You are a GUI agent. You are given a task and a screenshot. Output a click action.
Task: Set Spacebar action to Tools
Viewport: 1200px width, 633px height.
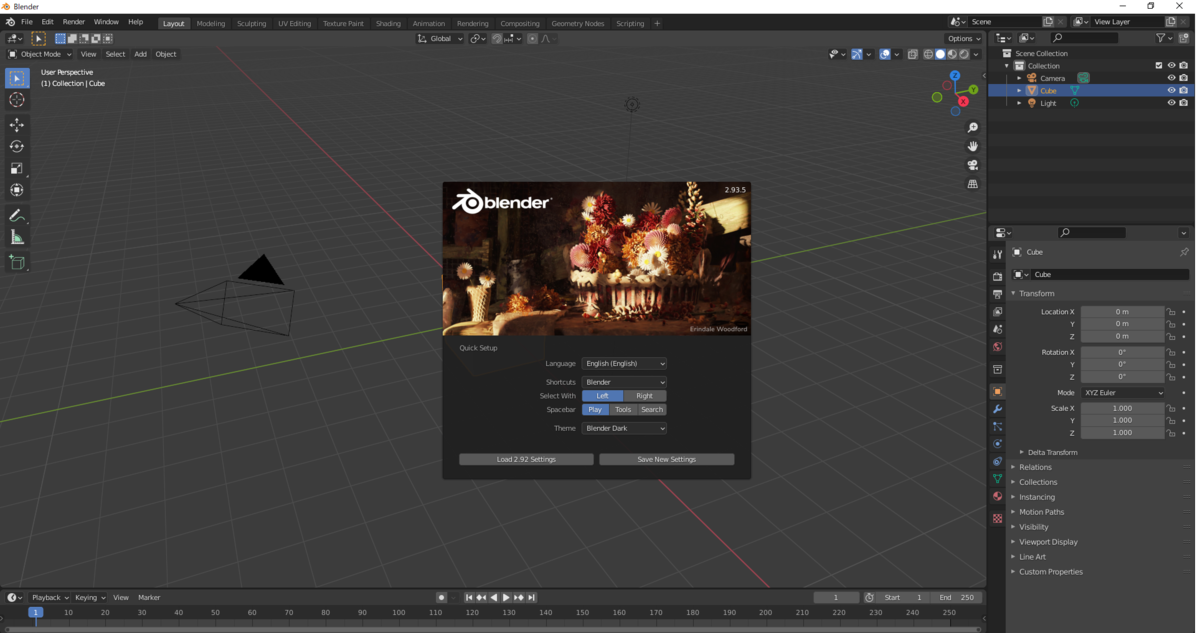tap(623, 409)
